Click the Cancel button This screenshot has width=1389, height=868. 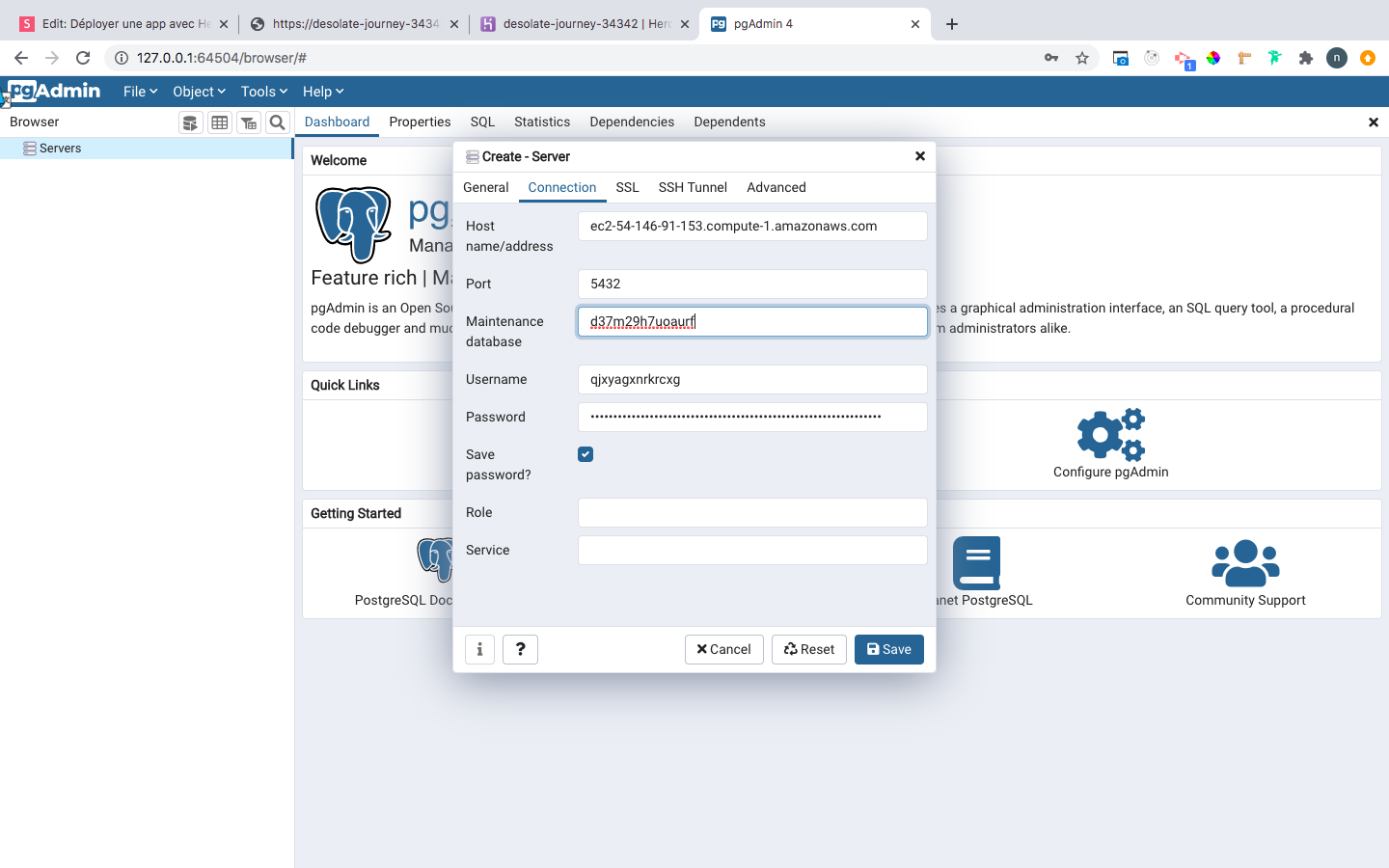click(x=724, y=649)
